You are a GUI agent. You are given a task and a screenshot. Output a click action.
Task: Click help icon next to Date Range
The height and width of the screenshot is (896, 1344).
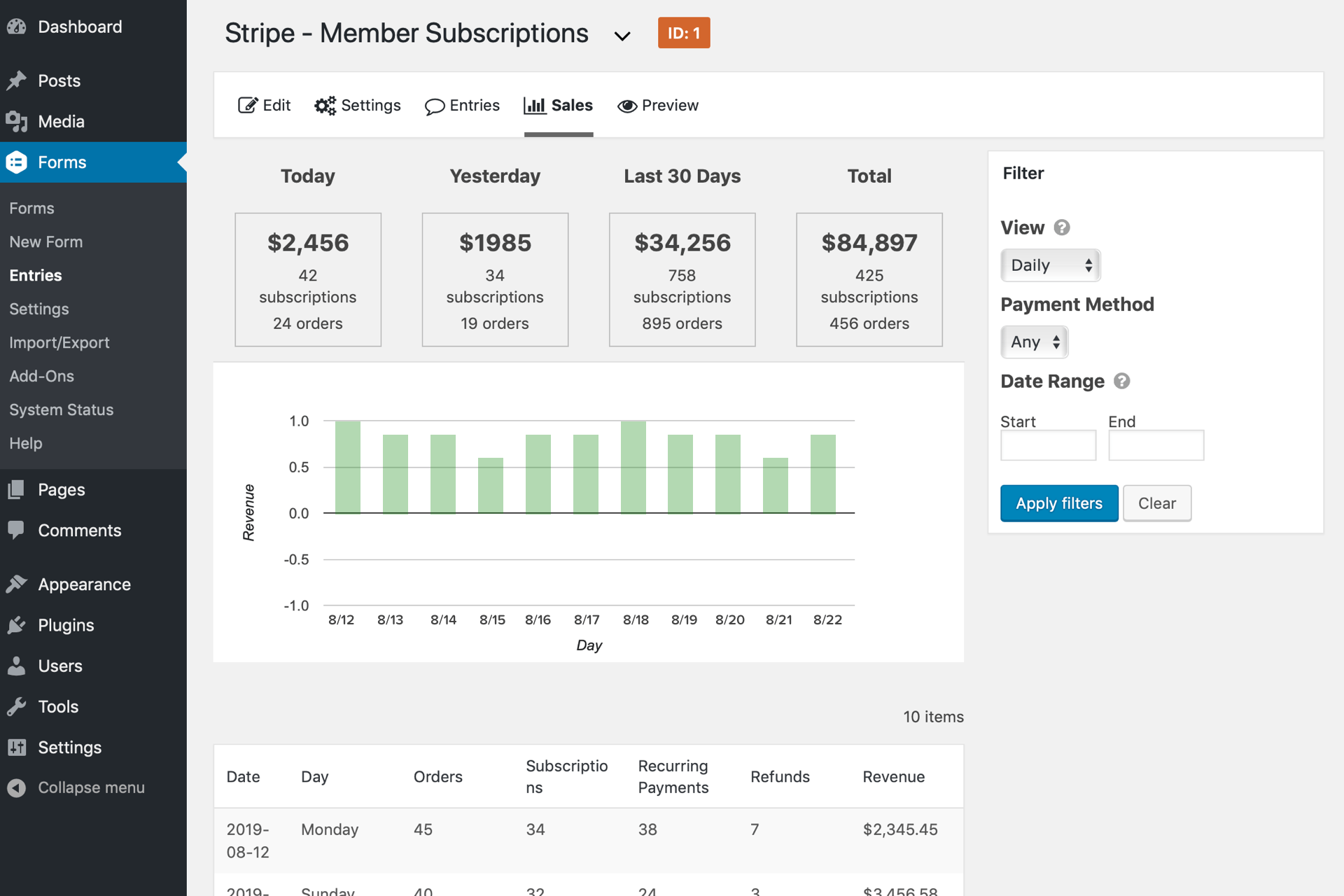(1121, 381)
